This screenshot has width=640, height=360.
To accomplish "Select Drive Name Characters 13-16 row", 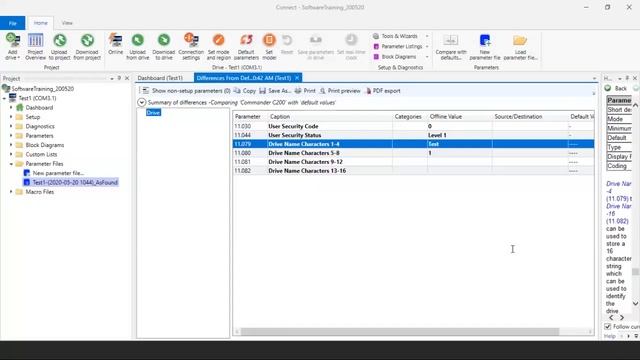I will 413,171.
